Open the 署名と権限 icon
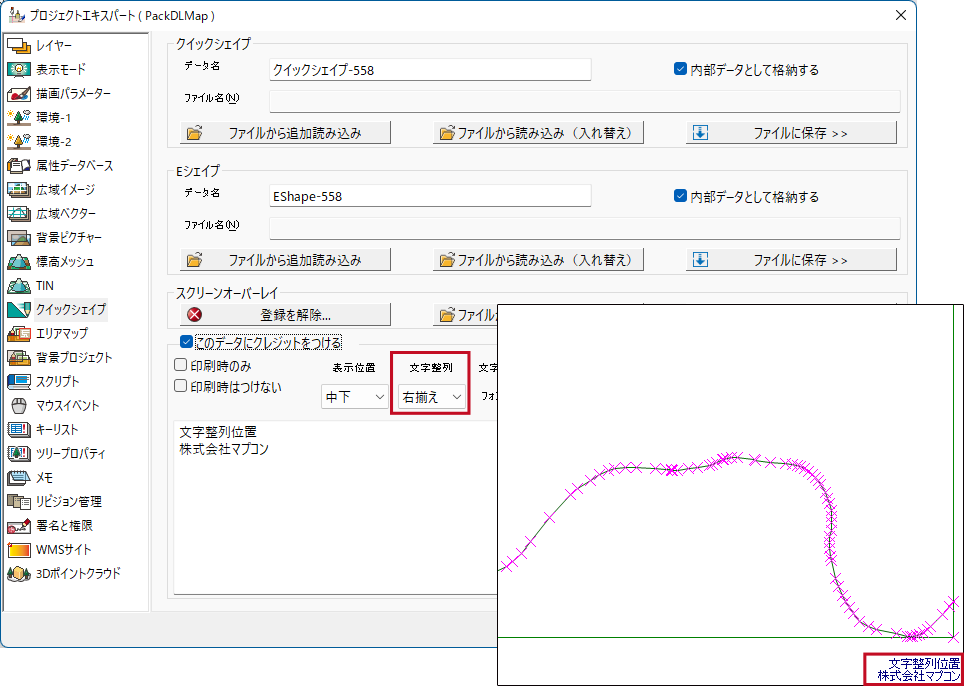The height and width of the screenshot is (686, 964). 18,526
